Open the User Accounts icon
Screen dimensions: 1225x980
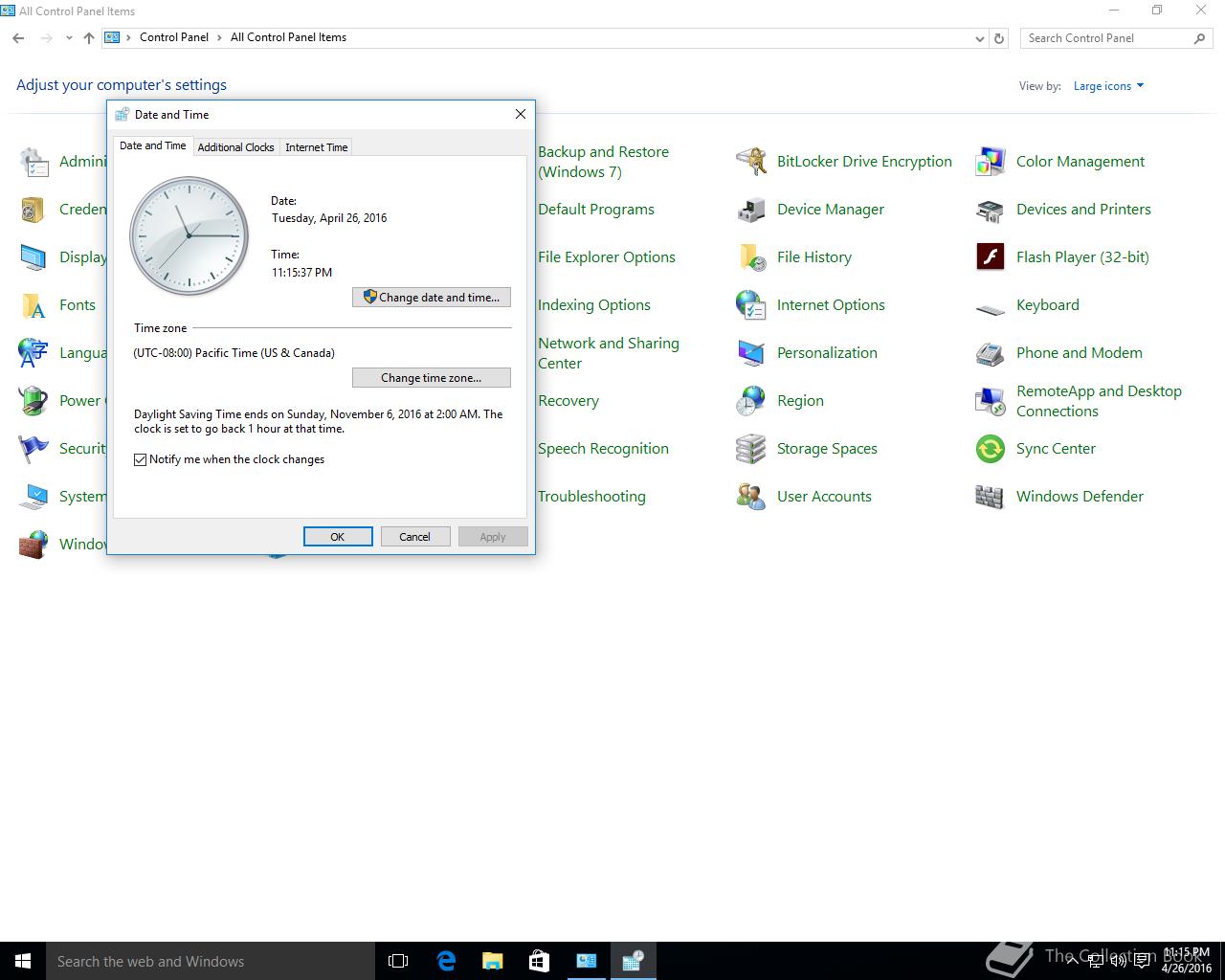point(751,497)
